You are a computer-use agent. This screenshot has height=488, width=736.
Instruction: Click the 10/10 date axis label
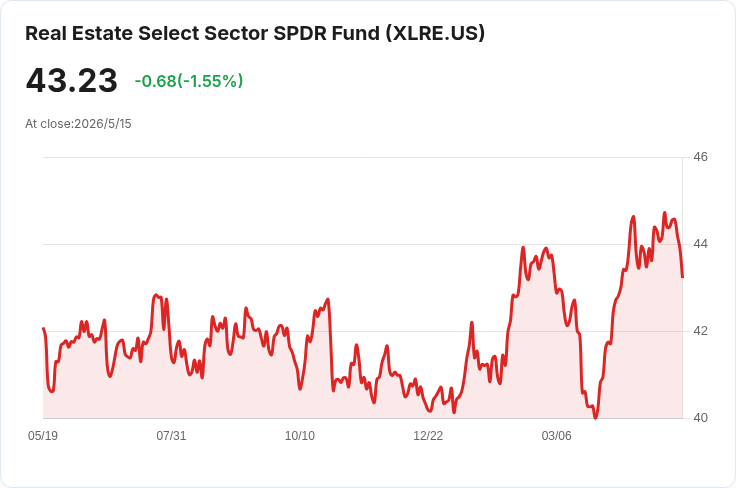[300, 435]
